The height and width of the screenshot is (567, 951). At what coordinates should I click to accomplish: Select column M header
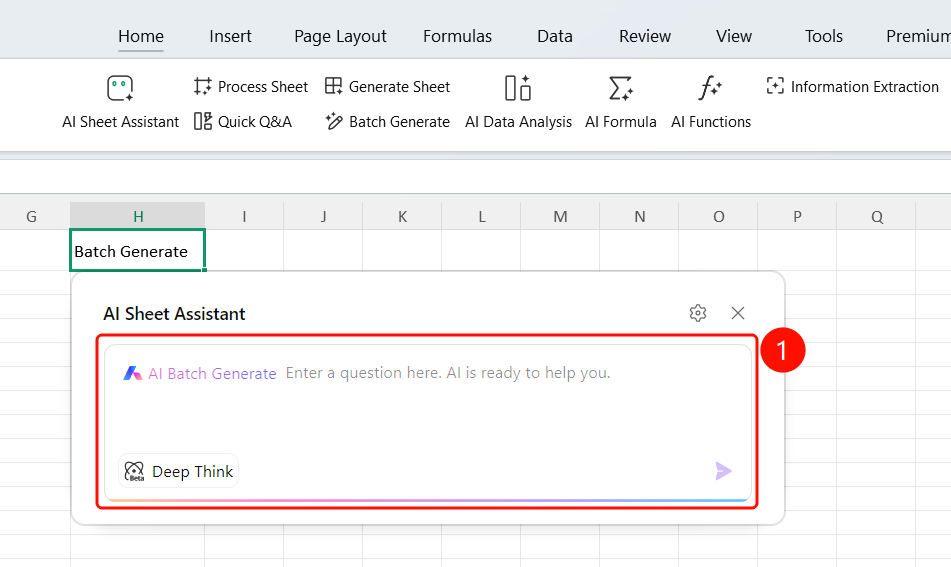coord(560,216)
